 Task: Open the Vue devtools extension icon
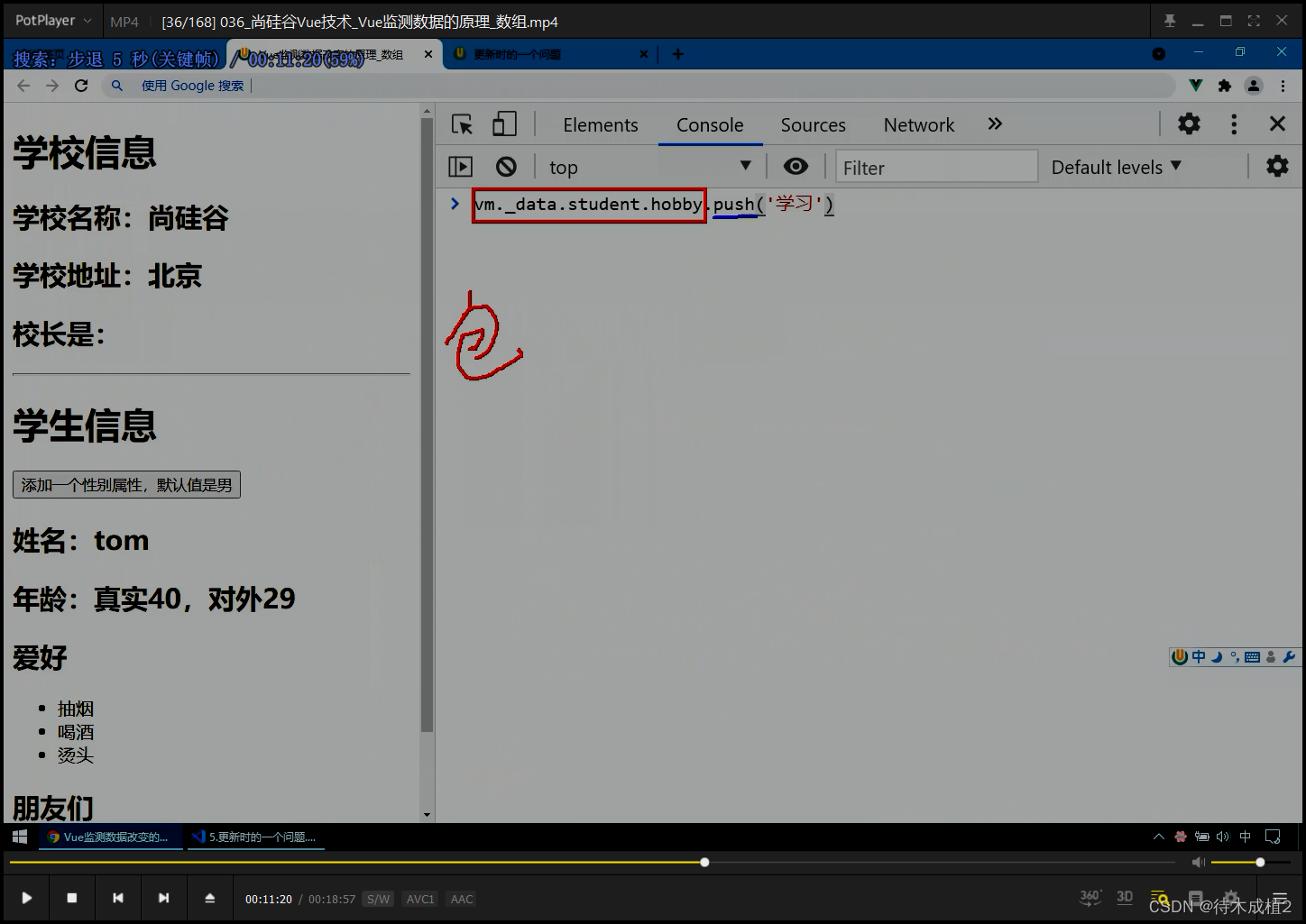1195,86
